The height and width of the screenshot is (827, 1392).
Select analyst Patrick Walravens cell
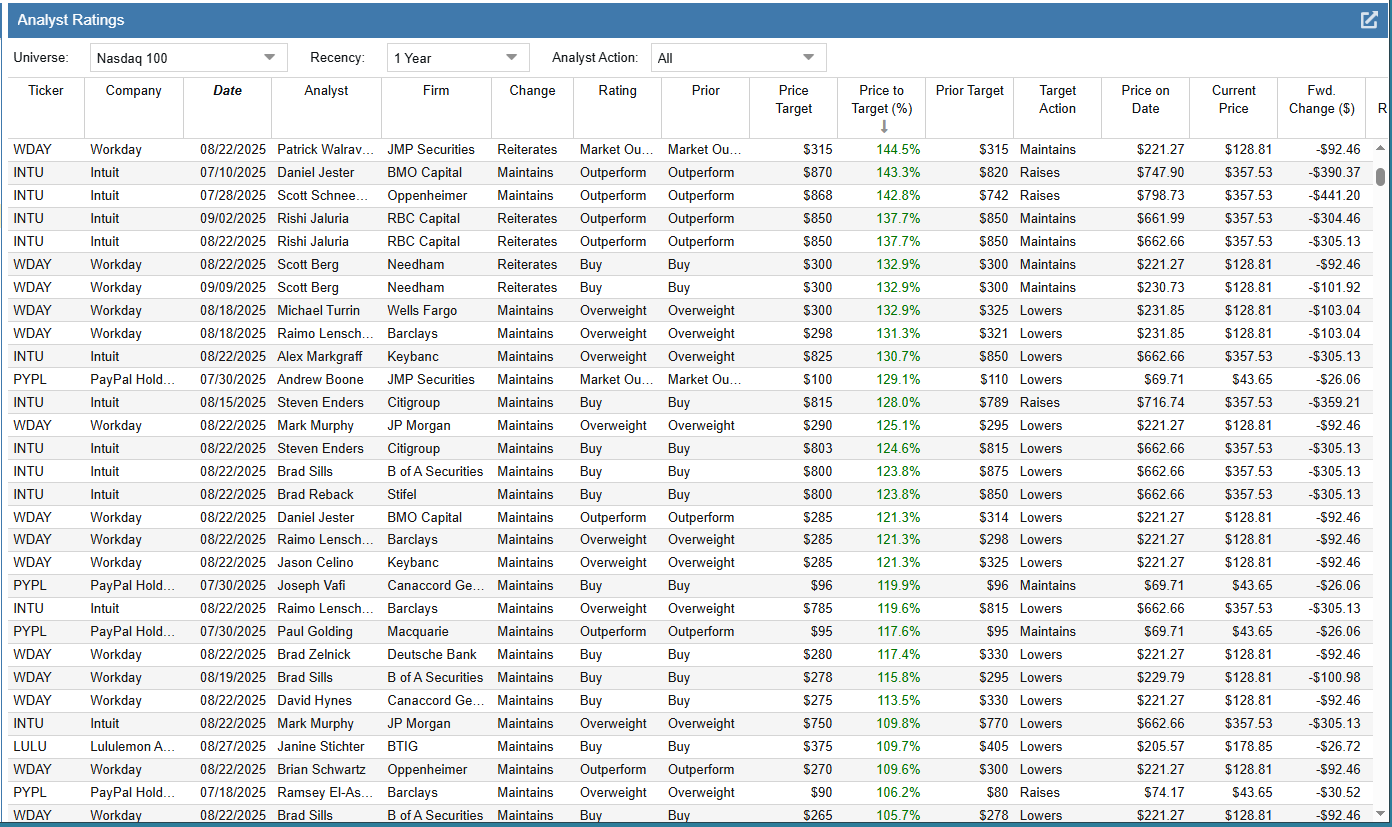coord(325,149)
